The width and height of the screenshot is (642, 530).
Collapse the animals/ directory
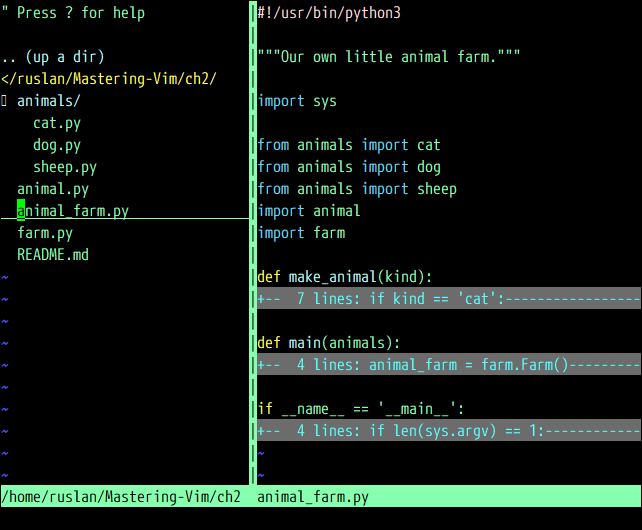point(48,101)
